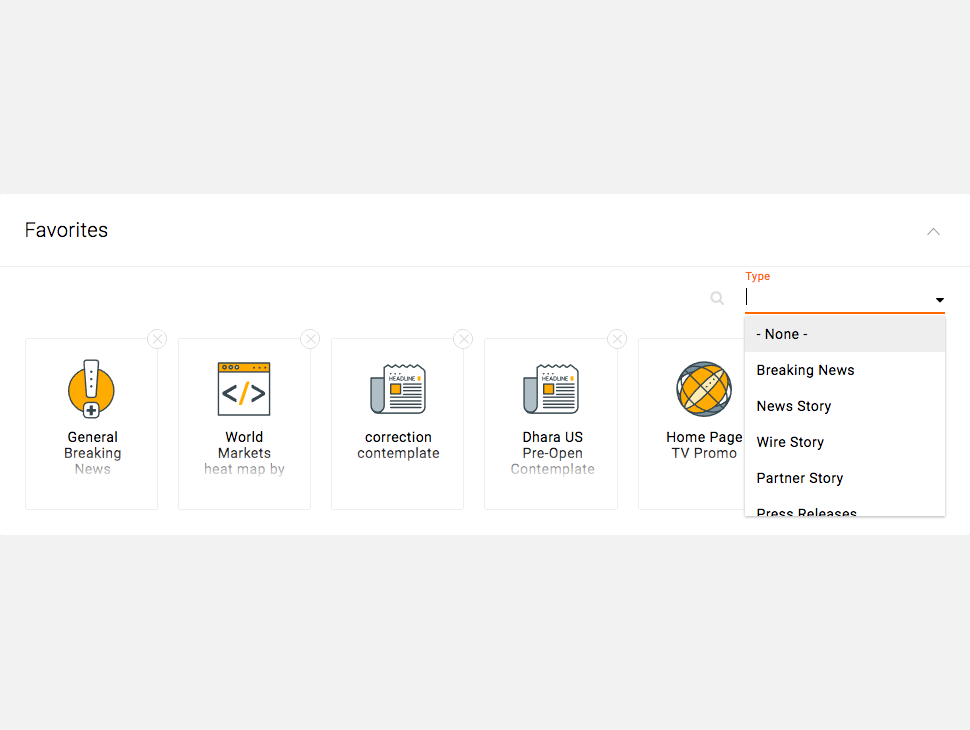Image resolution: width=970 pixels, height=730 pixels.
Task: Select News Story in the dropdown
Action: (x=844, y=406)
